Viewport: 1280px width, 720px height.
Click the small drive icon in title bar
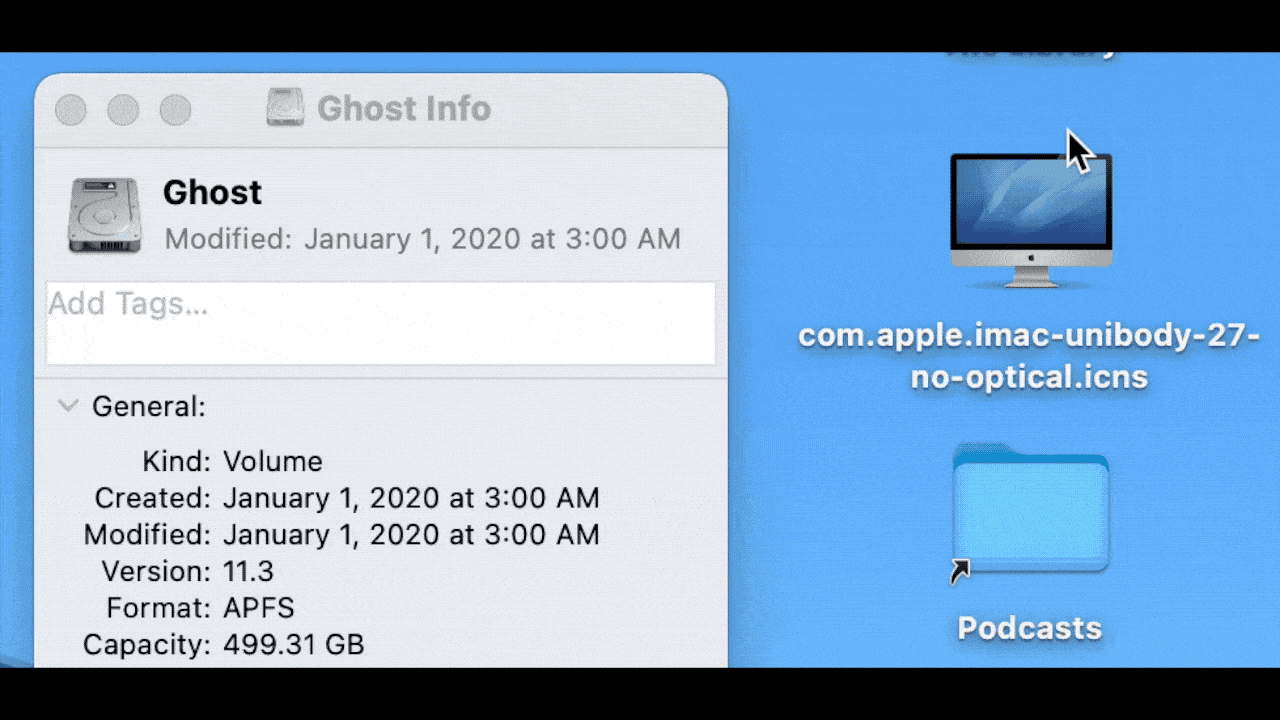coord(285,108)
